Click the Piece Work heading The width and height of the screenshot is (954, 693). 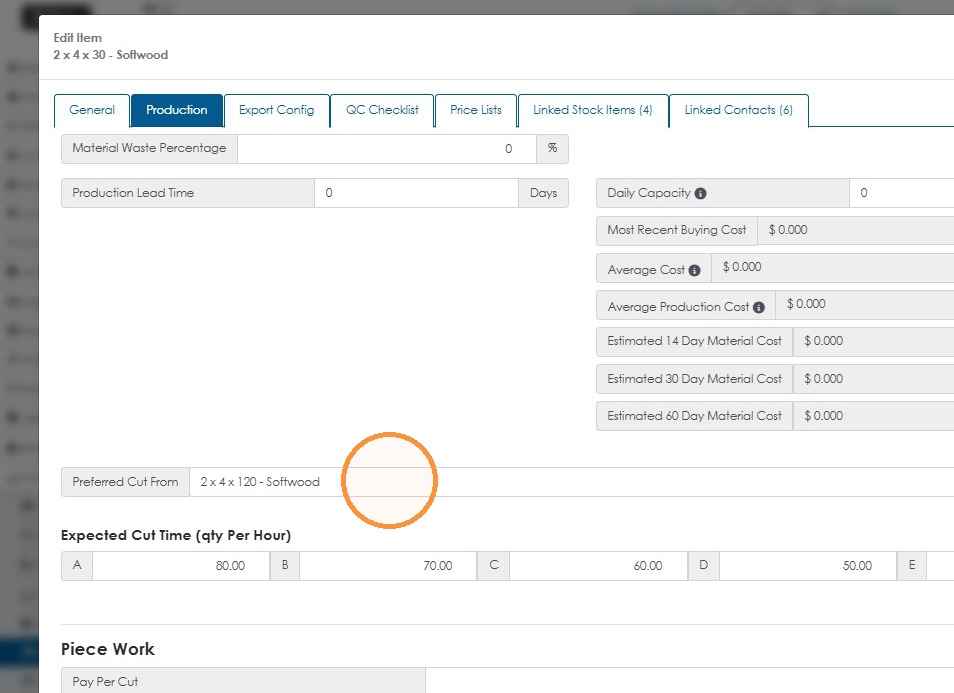click(108, 649)
